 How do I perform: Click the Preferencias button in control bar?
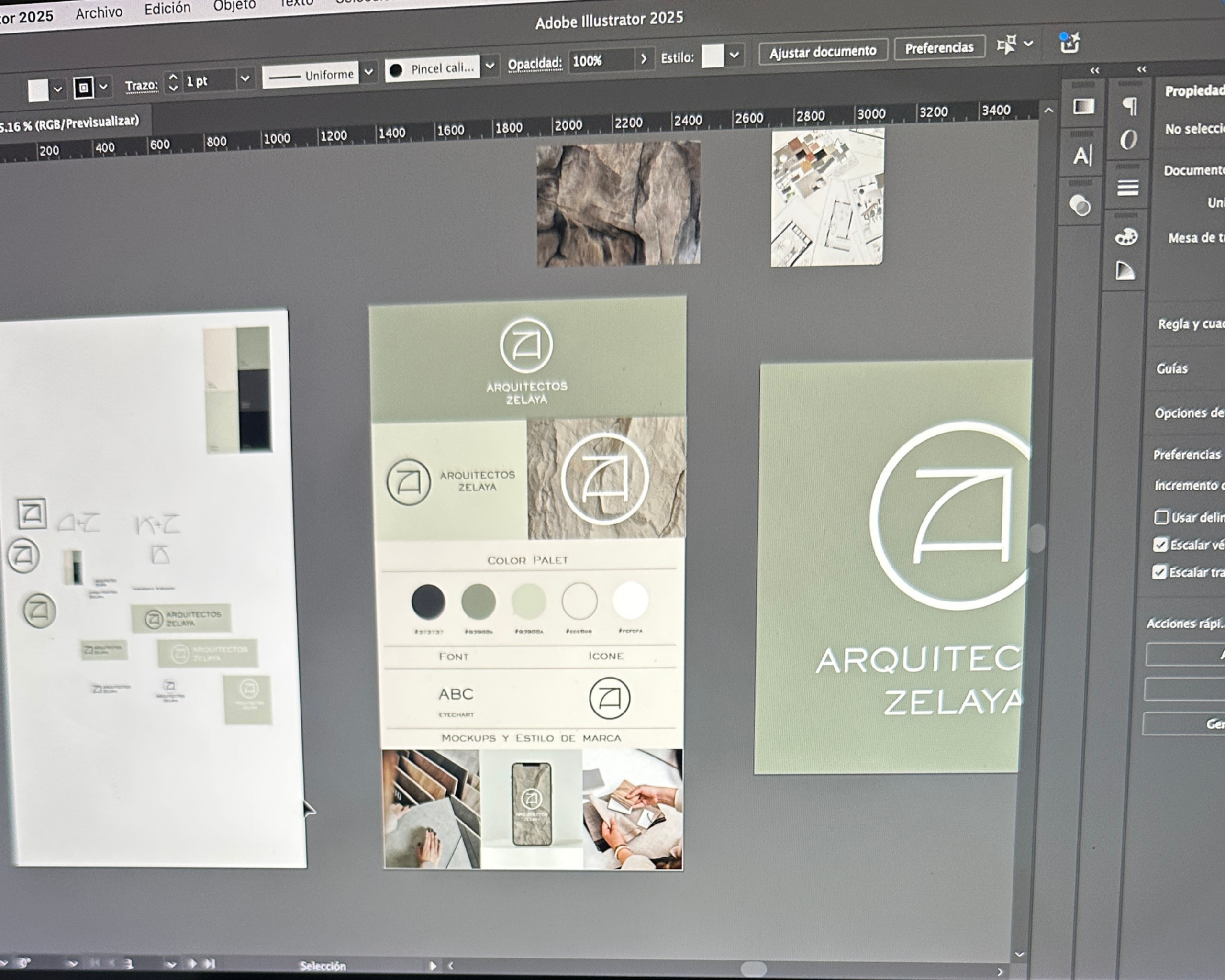click(x=939, y=48)
